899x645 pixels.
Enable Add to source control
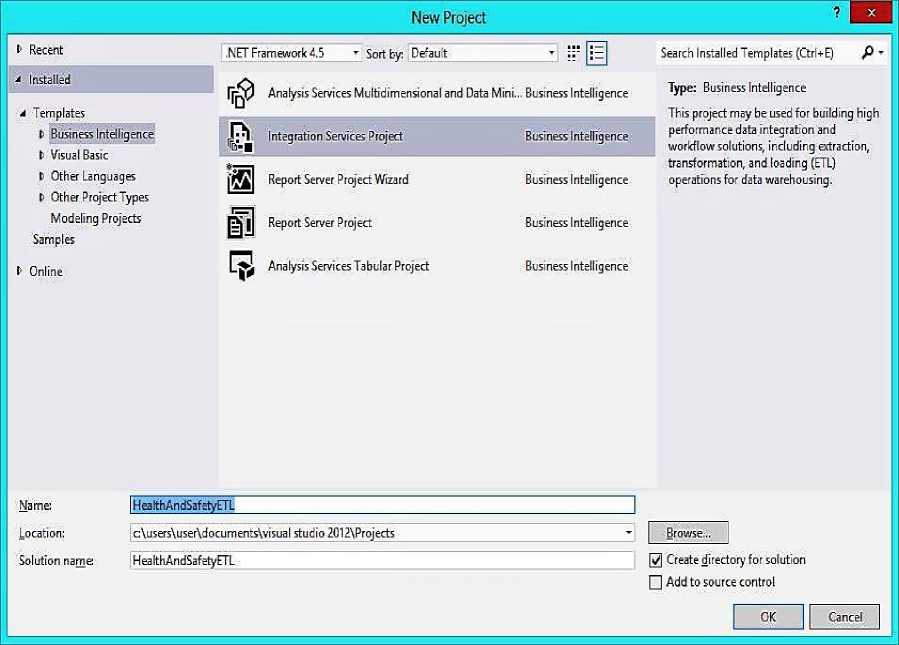click(655, 583)
